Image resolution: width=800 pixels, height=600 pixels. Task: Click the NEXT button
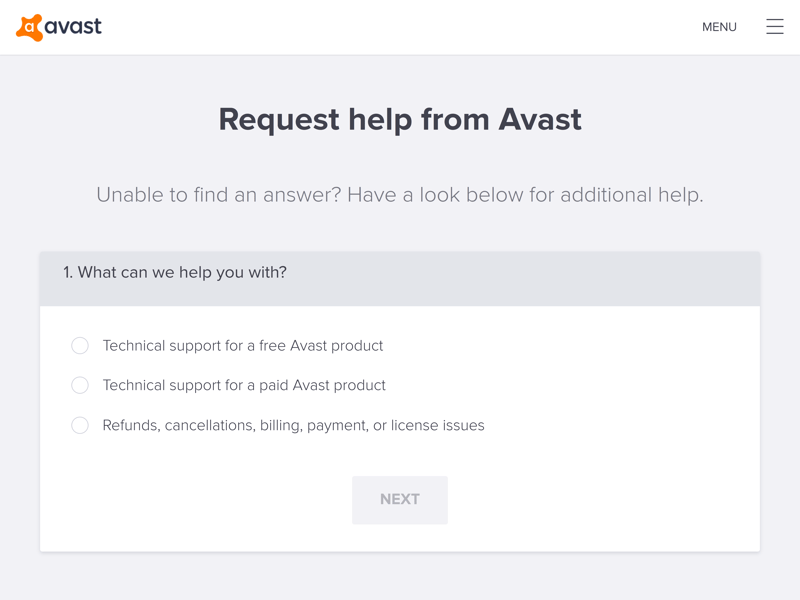[x=399, y=499]
